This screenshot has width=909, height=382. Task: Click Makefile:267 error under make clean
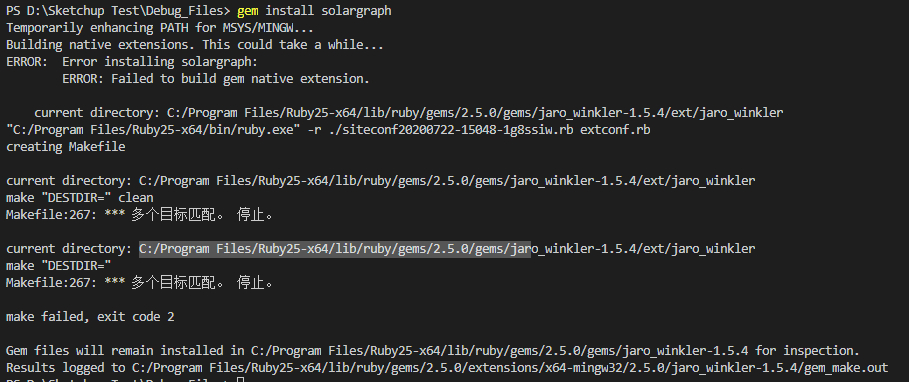pos(139,214)
